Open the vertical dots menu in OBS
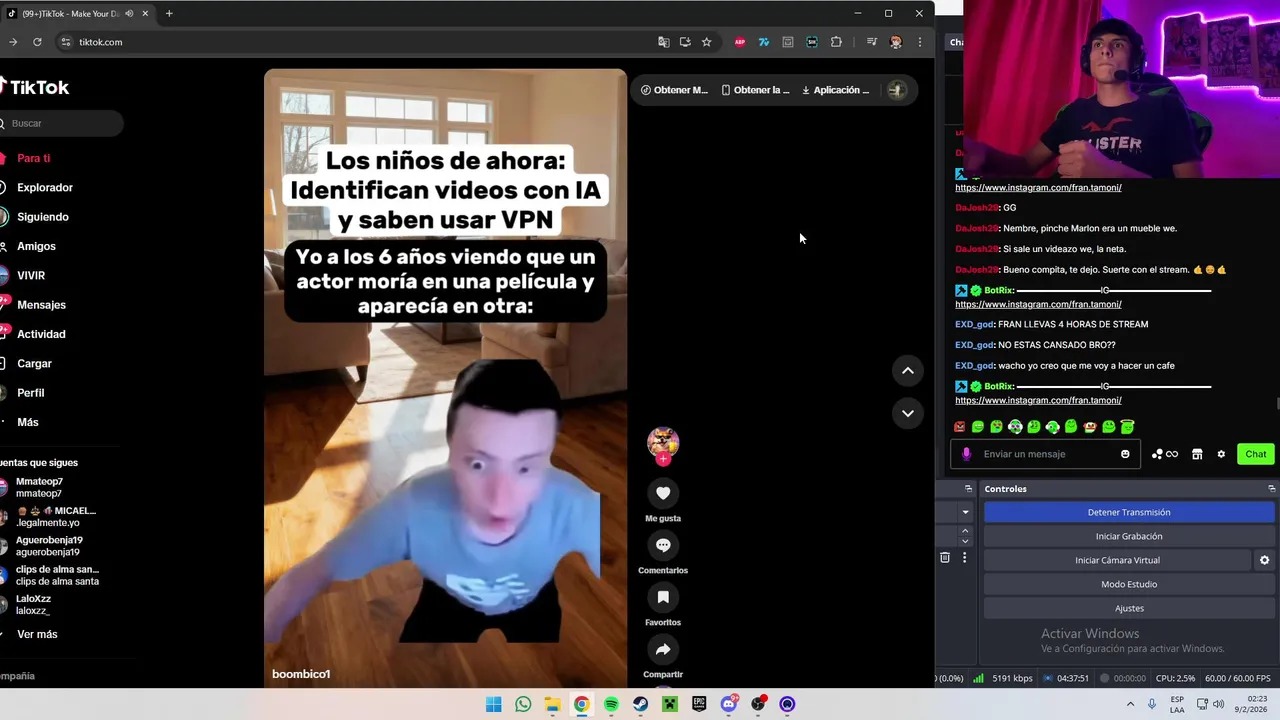This screenshot has width=1280, height=720. (964, 557)
